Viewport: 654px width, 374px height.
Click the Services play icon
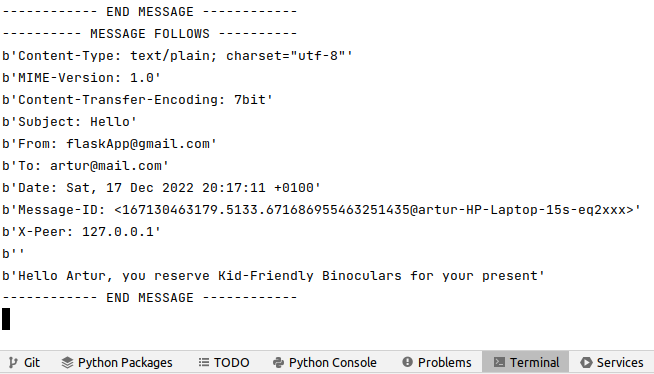[586, 362]
